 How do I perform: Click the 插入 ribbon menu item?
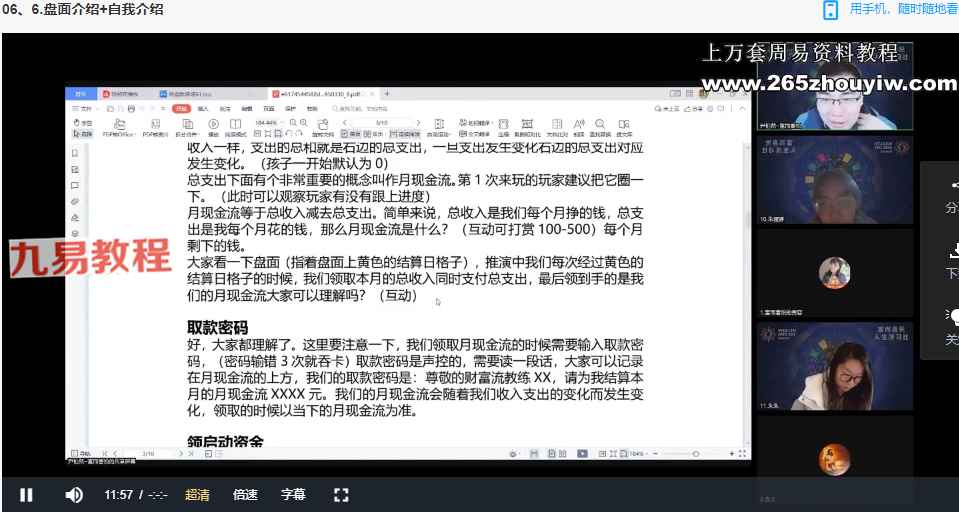pyautogui.click(x=203, y=108)
